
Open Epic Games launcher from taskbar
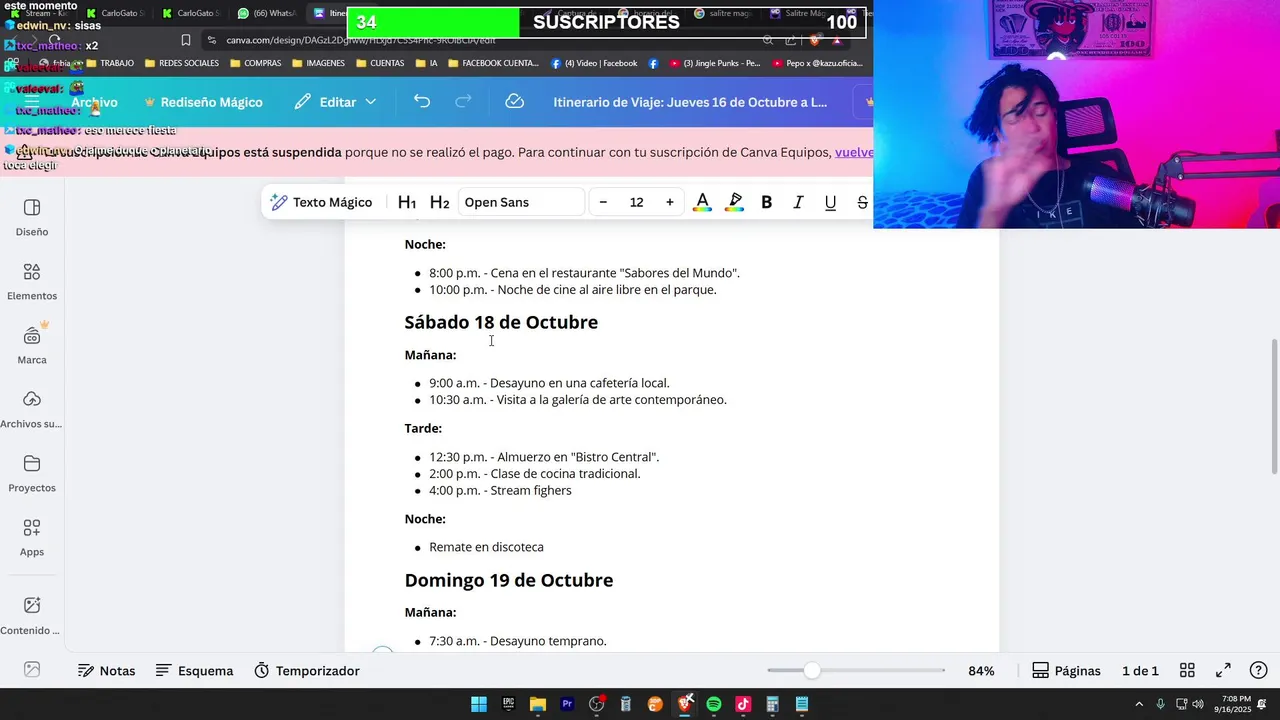(x=508, y=704)
